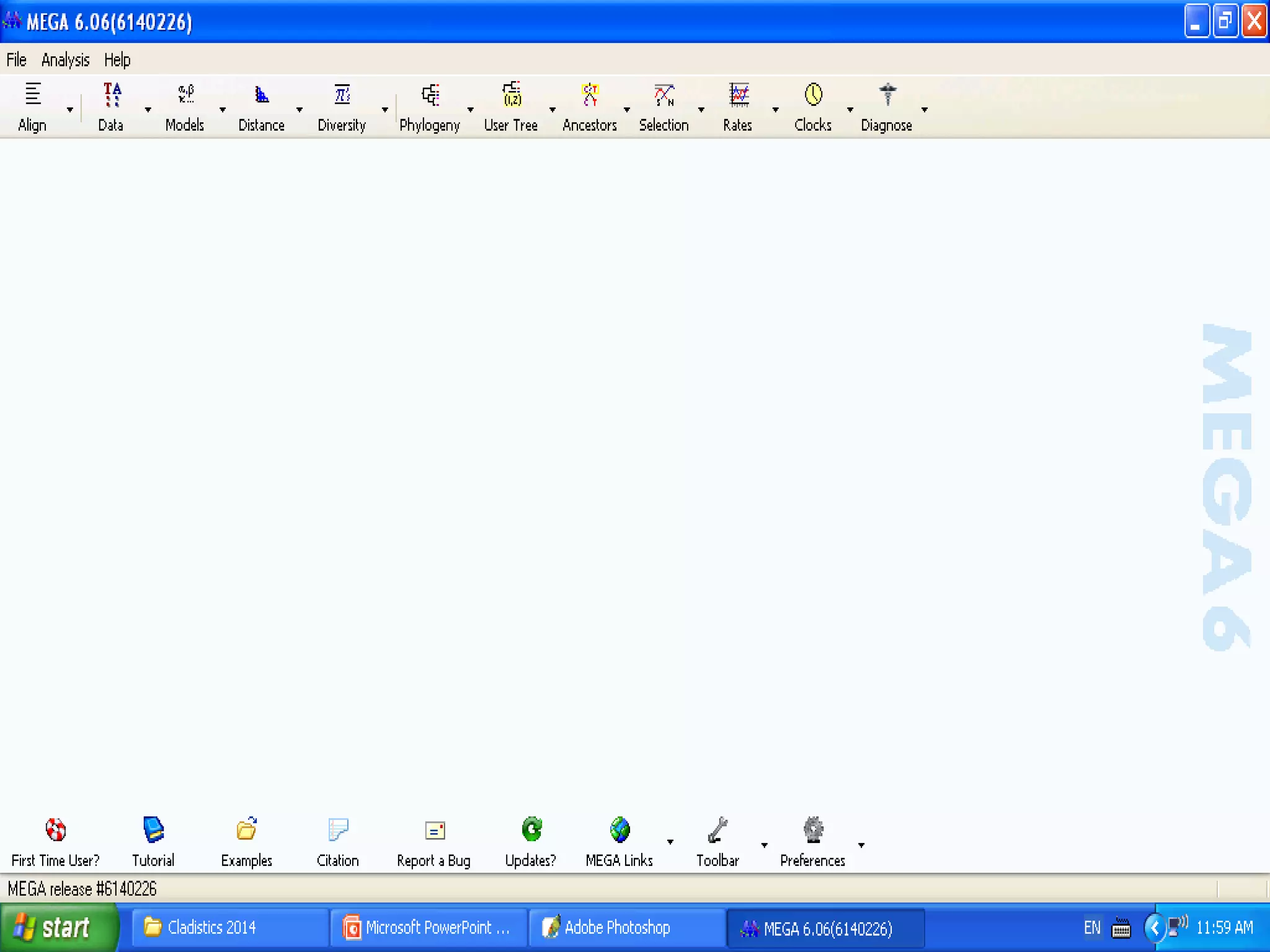This screenshot has height=952, width=1270.
Task: Click the Align toolbar icon
Action: tap(33, 94)
